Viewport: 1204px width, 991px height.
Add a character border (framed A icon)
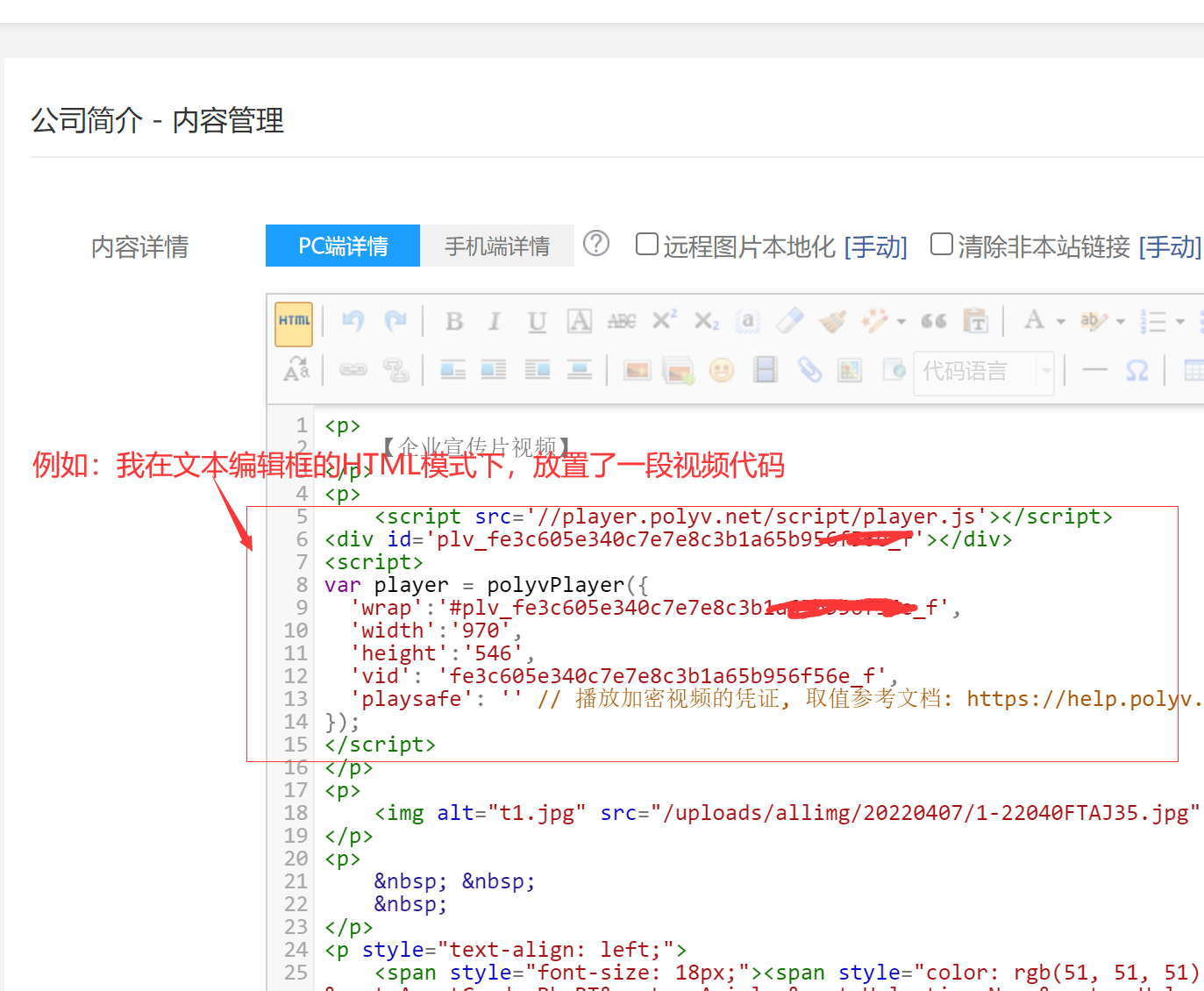[579, 321]
